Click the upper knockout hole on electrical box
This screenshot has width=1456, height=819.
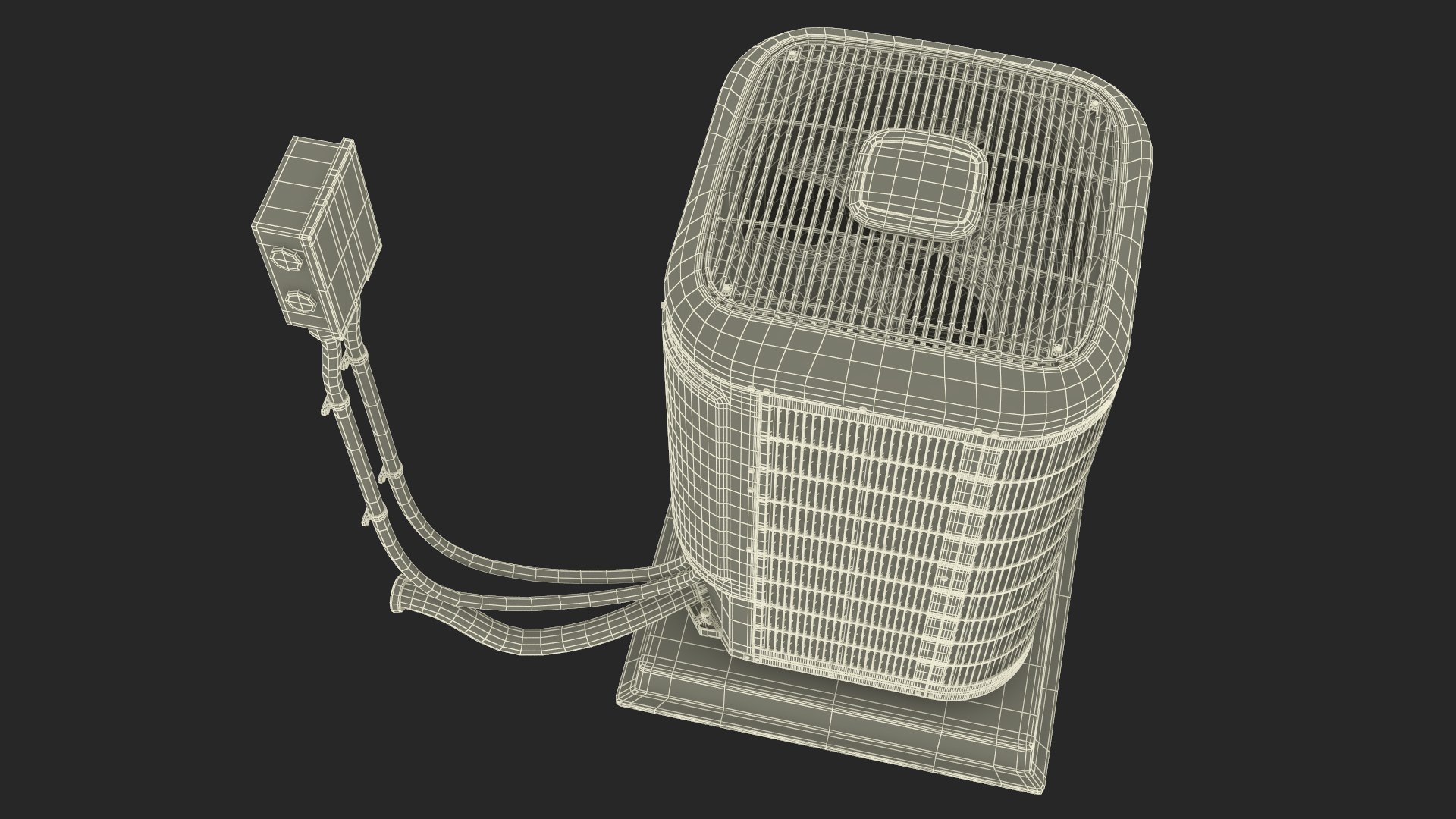288,260
